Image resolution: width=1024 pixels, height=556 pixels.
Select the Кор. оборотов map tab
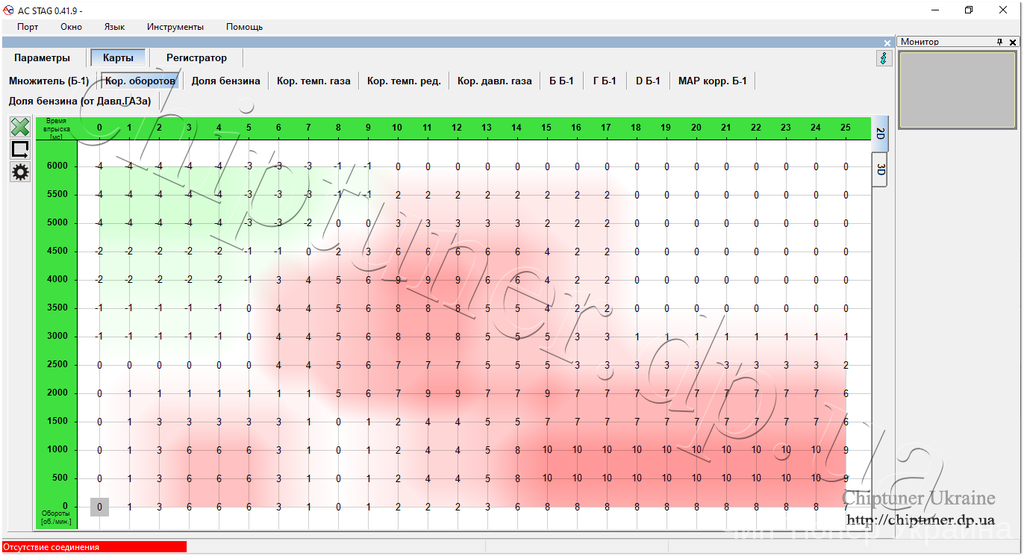140,81
